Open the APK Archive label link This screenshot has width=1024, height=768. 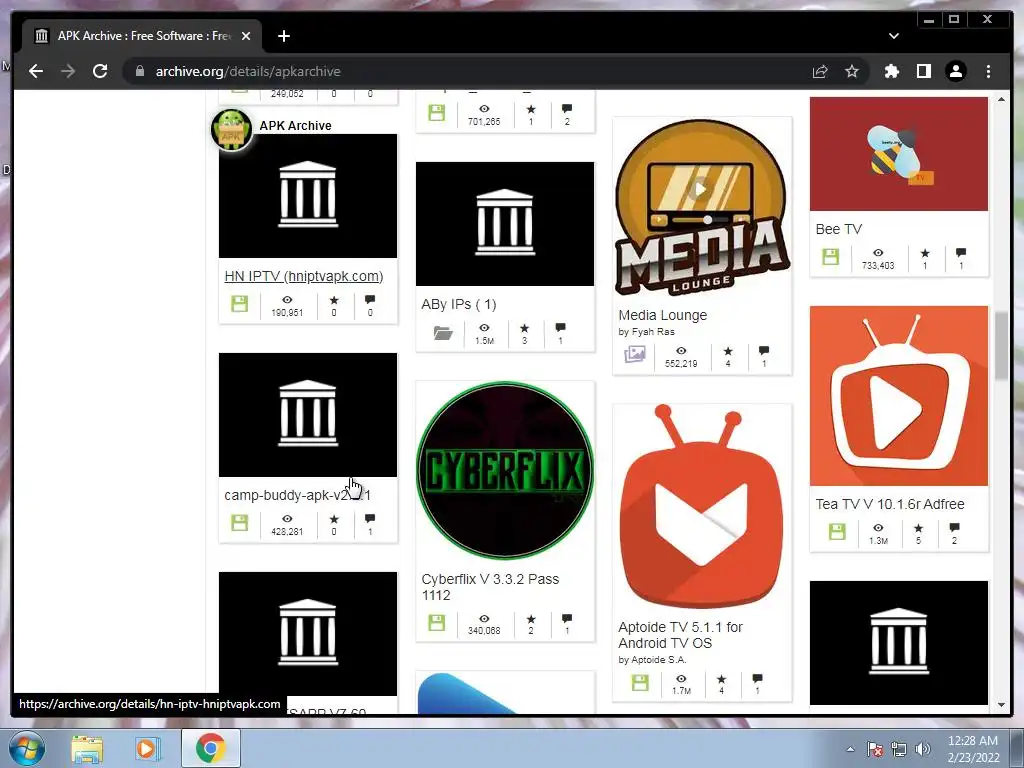tap(295, 125)
